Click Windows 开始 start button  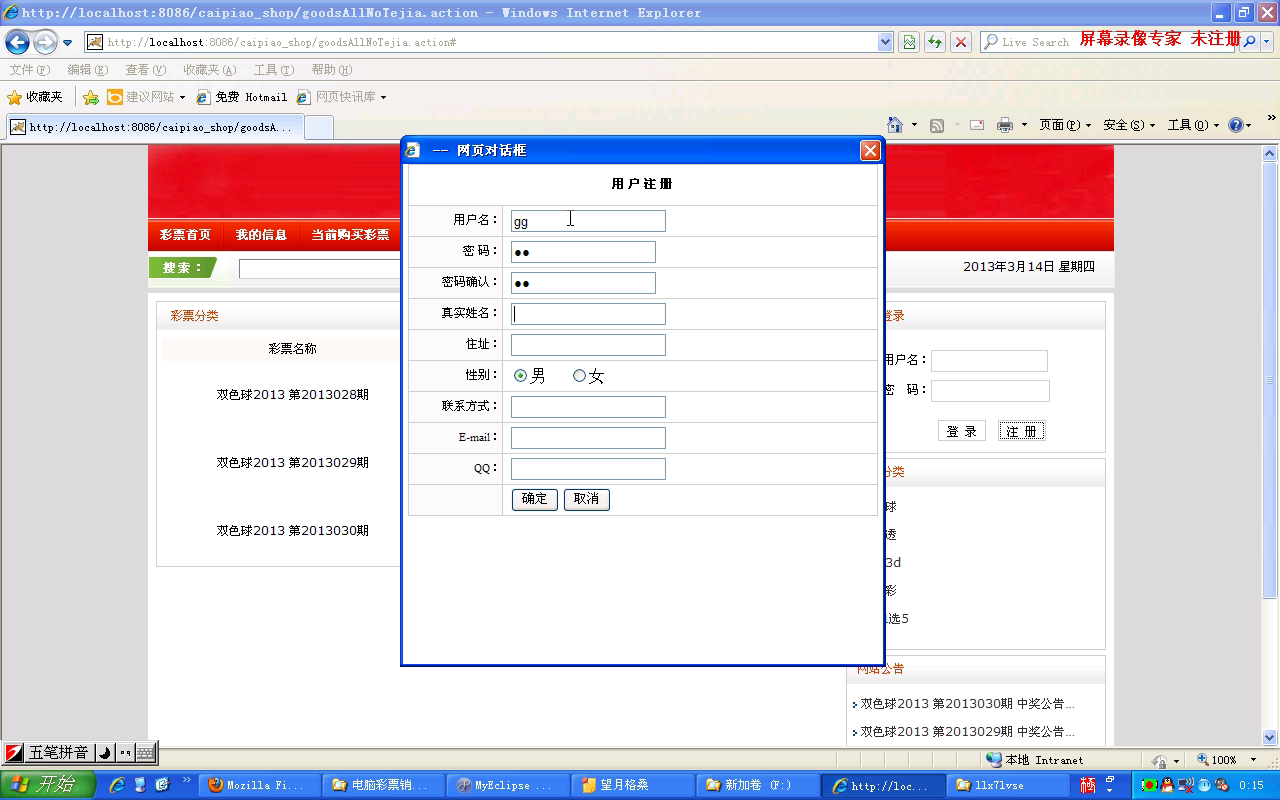[x=47, y=785]
